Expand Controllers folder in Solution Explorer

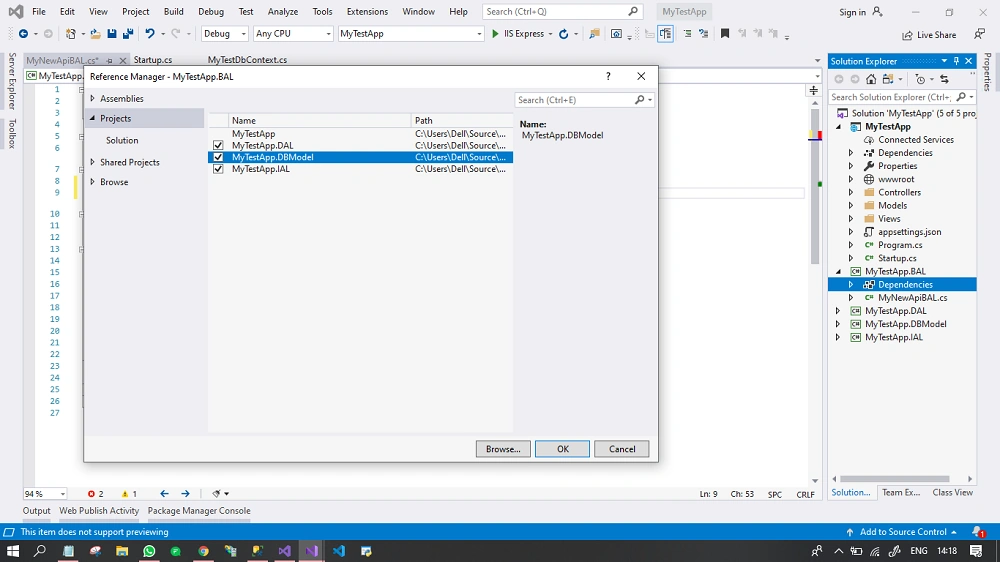851,192
